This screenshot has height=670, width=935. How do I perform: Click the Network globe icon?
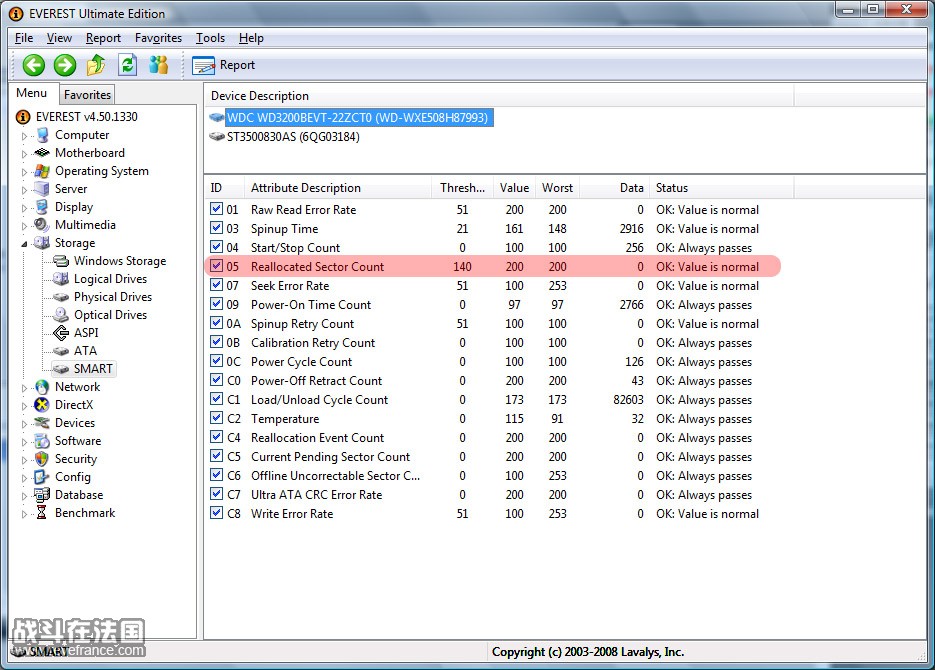42,387
